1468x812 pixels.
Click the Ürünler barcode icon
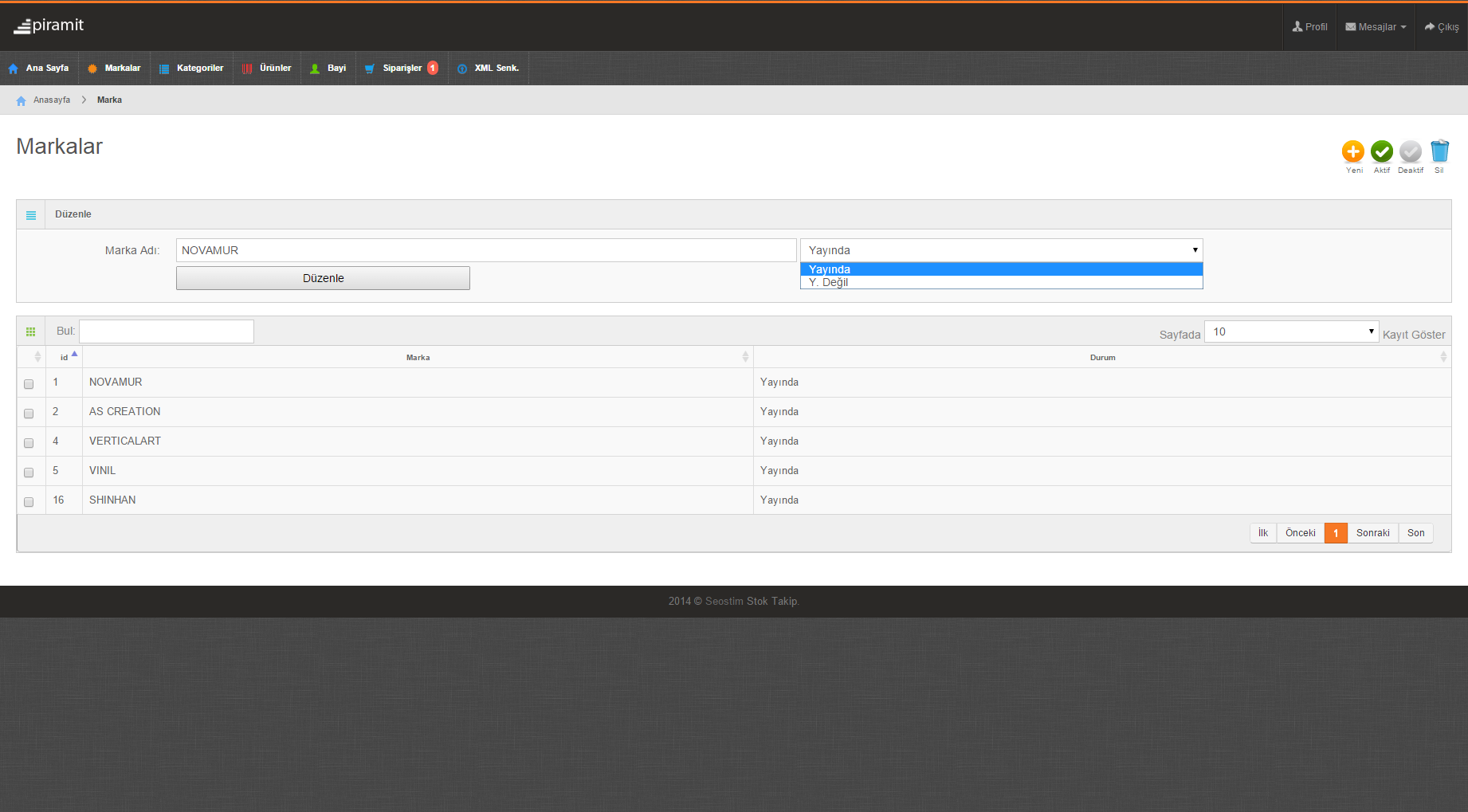247,69
